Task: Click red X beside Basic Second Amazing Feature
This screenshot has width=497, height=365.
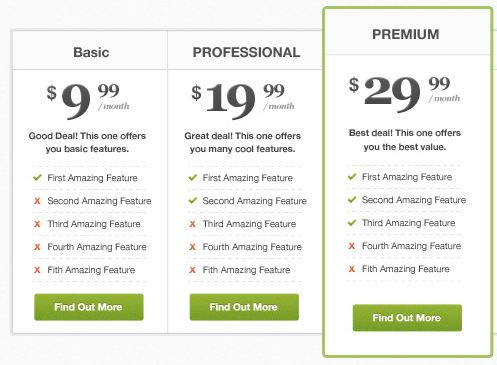Action: (37, 201)
